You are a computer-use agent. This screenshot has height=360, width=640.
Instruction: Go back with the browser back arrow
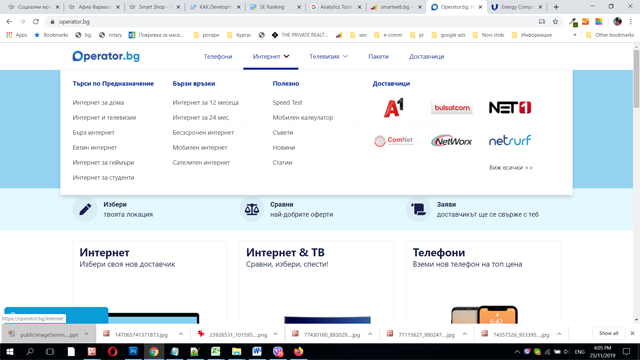(9, 22)
